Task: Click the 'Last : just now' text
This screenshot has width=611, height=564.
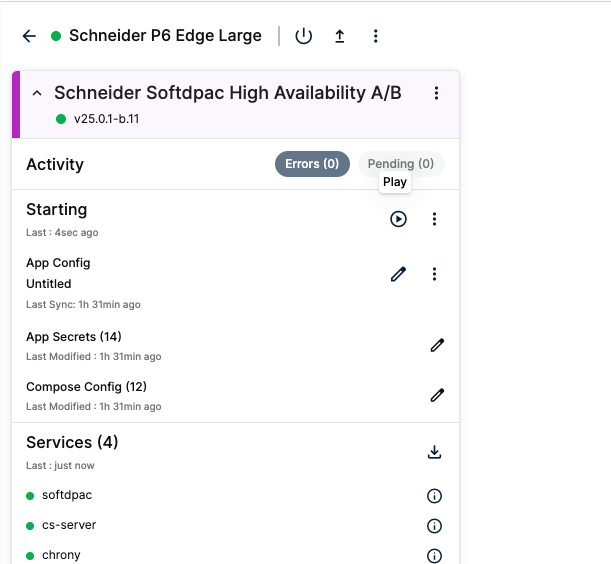Action: 60,465
